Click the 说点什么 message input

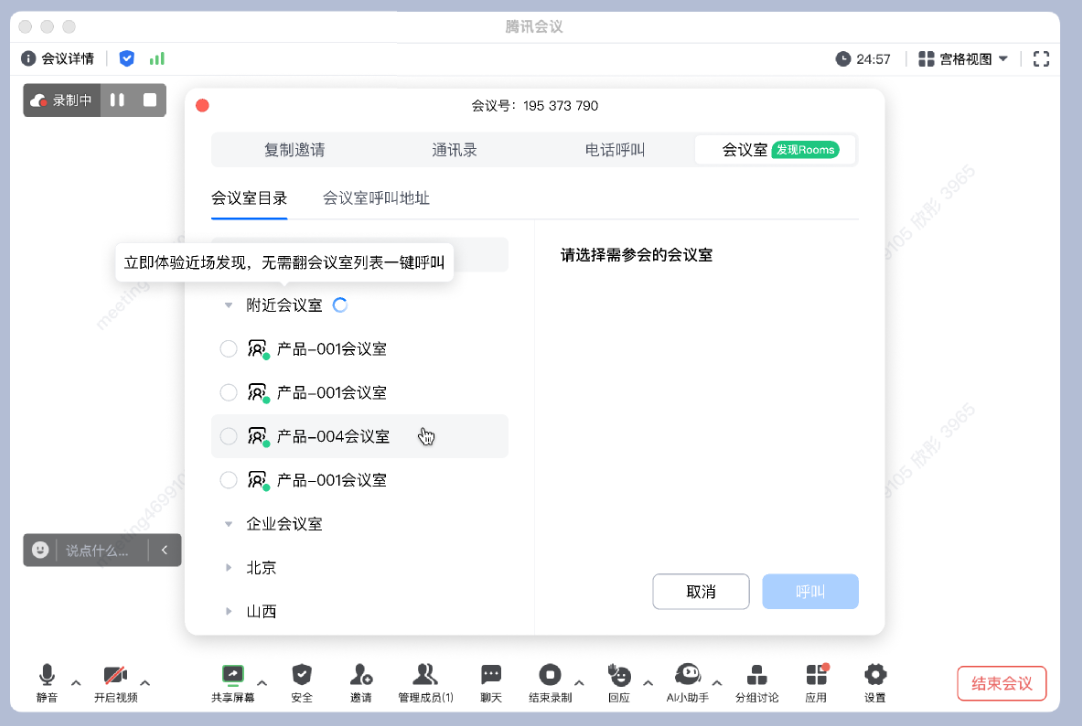coord(97,551)
